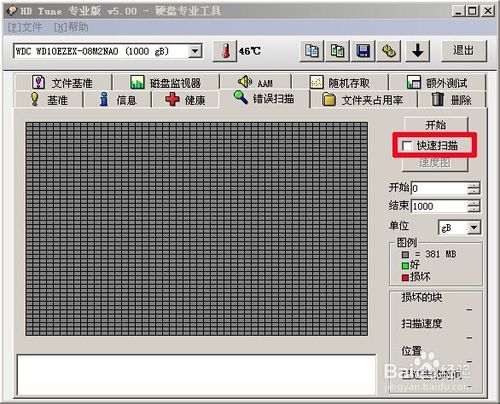This screenshot has width=500, height=404.
Task: Maximize the HD Tune window
Action: [x=472, y=11]
